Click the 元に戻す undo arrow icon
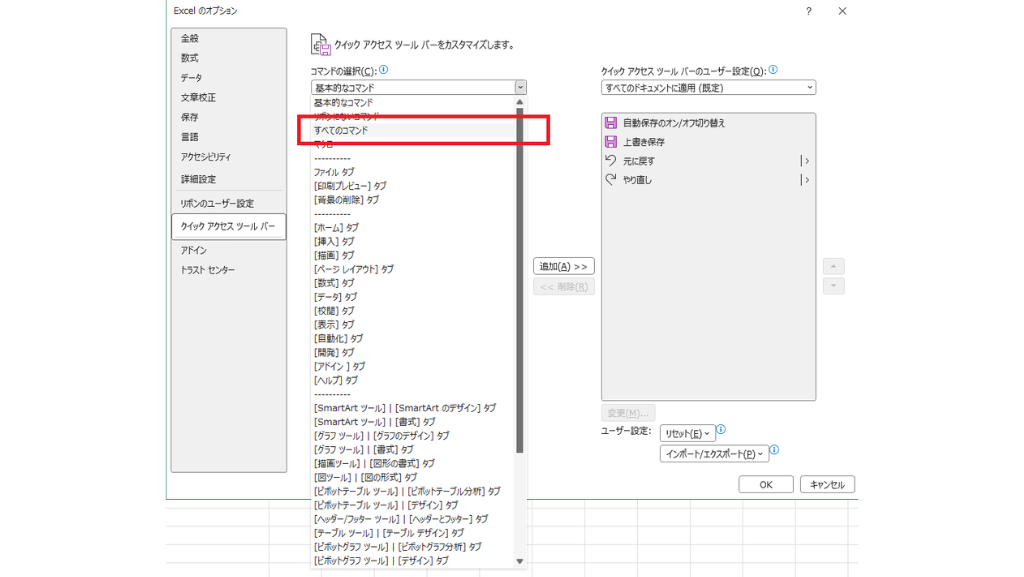 611,161
